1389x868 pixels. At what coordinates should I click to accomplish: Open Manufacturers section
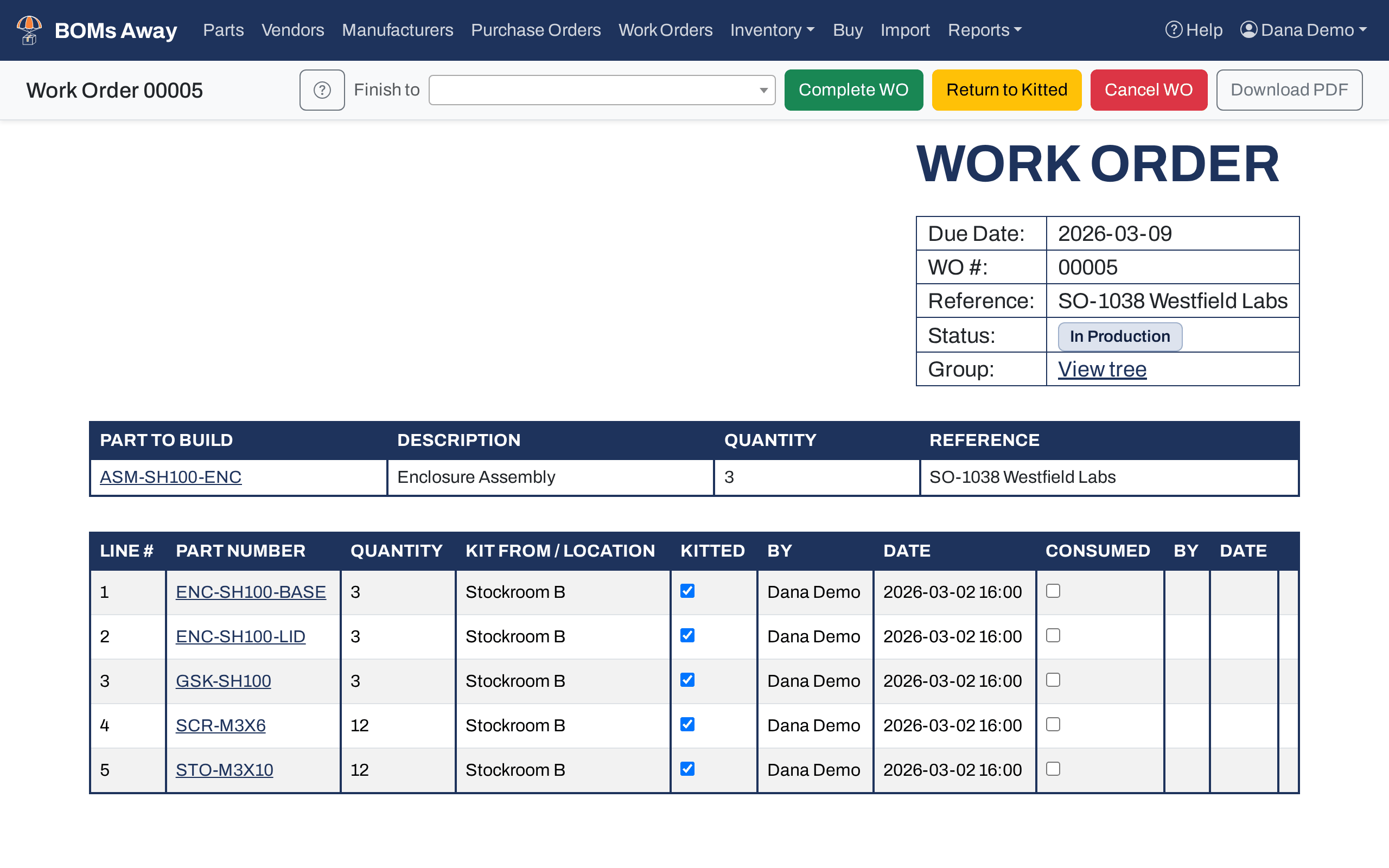tap(397, 30)
